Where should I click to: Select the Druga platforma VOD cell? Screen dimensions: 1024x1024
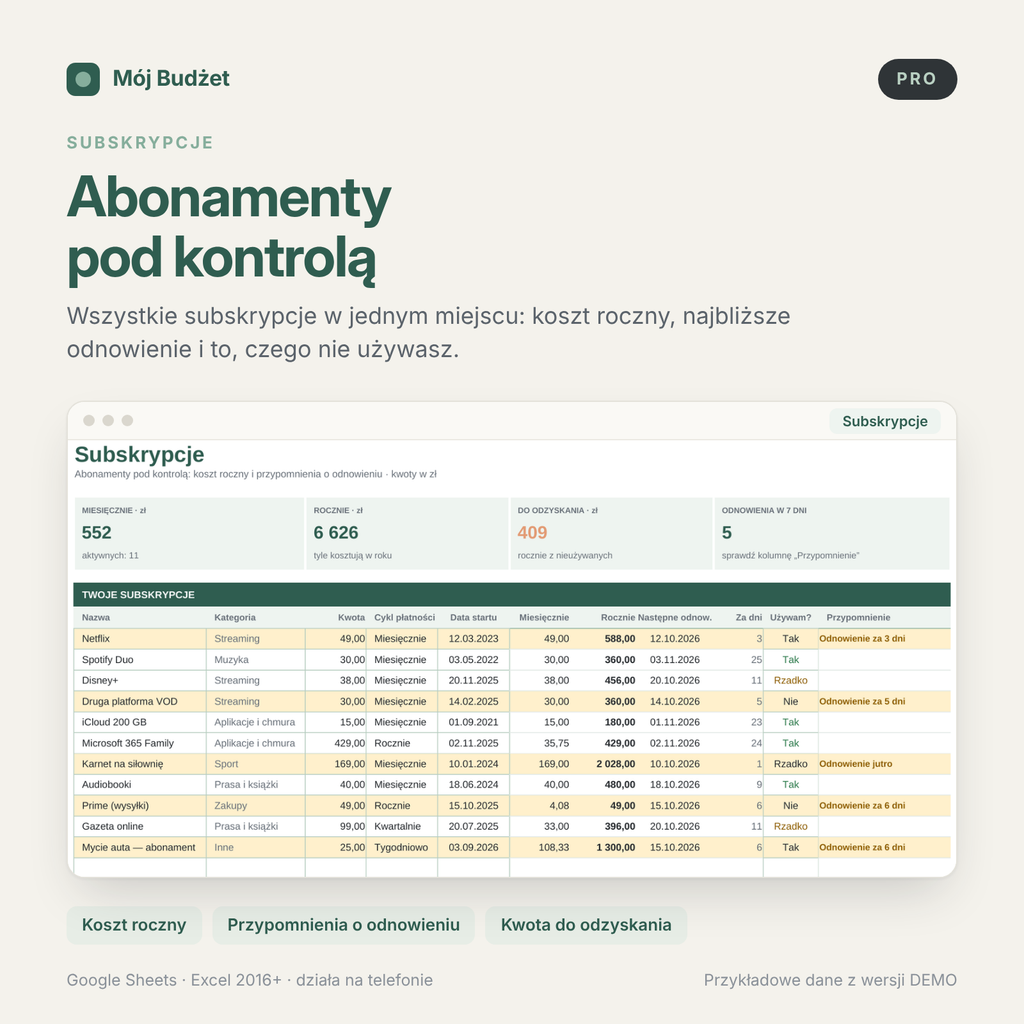[140, 701]
